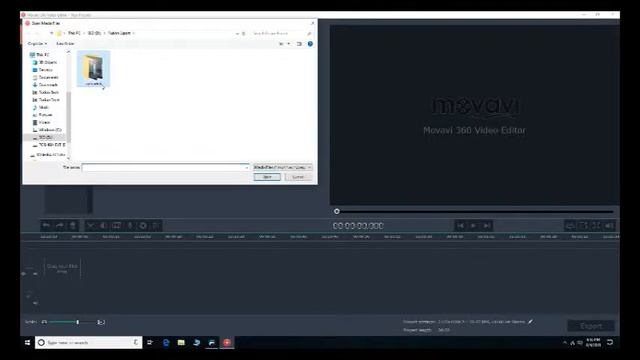Viewport: 640px width, 360px height.
Task: Play the preview video
Action: click(473, 226)
